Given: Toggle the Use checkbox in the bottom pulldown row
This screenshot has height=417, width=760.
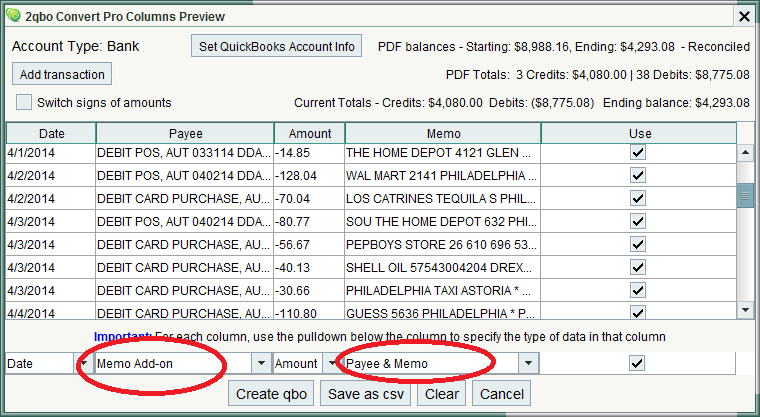Looking at the screenshot, I should [638, 364].
